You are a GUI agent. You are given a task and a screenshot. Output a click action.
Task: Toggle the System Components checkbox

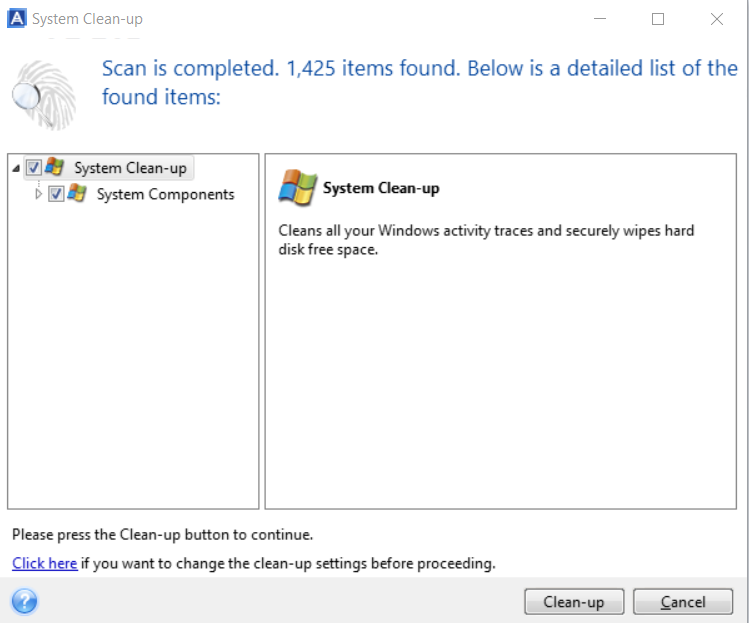click(56, 194)
